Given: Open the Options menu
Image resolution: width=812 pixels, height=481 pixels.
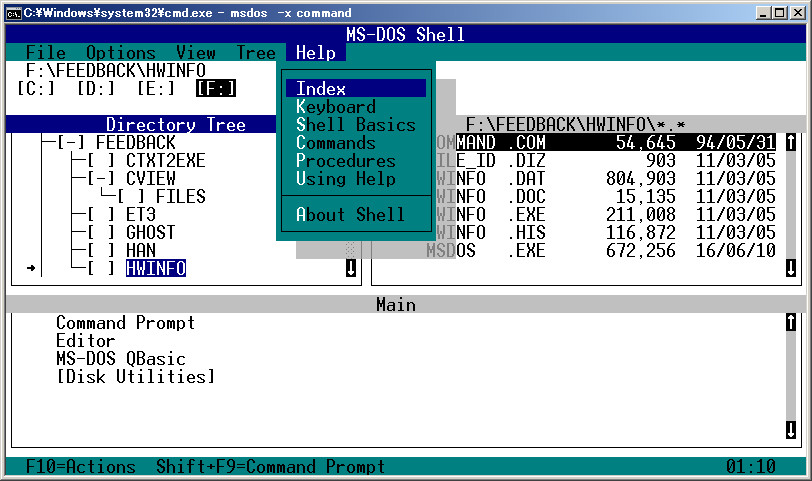Looking at the screenshot, I should [x=121, y=52].
